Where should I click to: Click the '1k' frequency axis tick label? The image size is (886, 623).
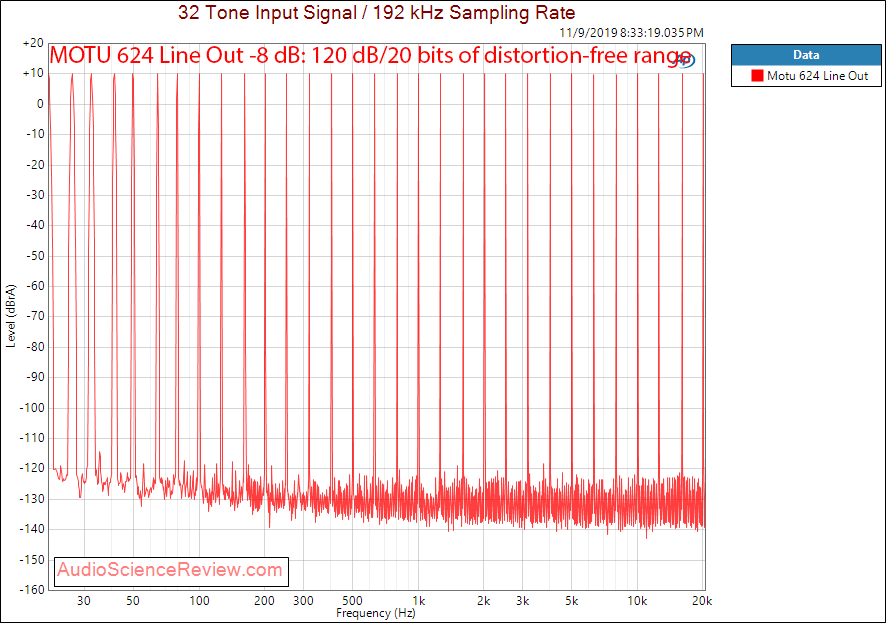click(x=418, y=600)
